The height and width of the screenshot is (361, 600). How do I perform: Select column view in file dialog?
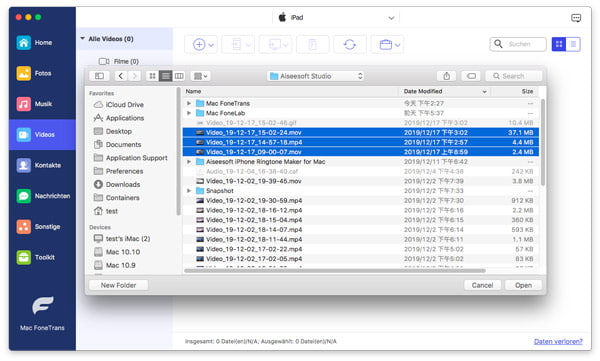tap(179, 76)
